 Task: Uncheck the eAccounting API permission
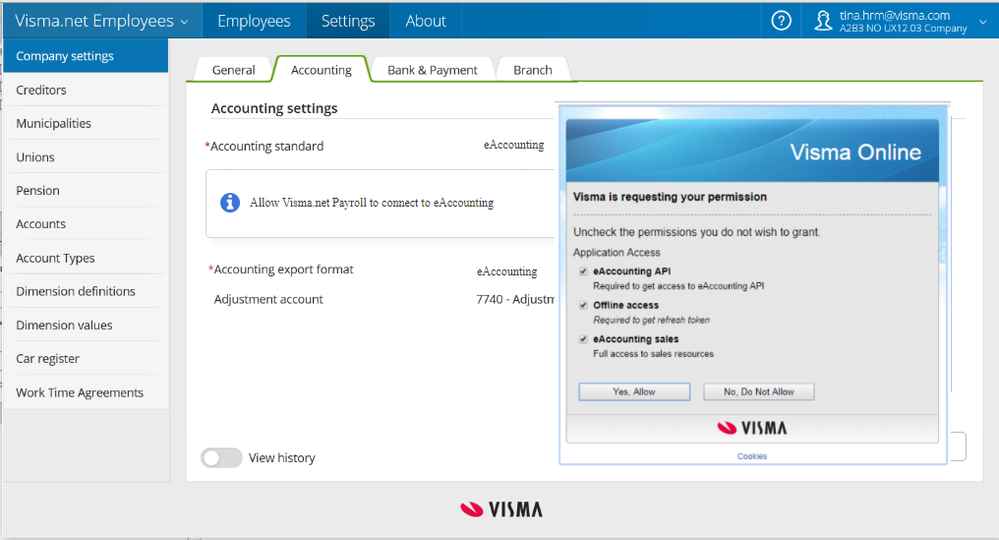(x=583, y=271)
